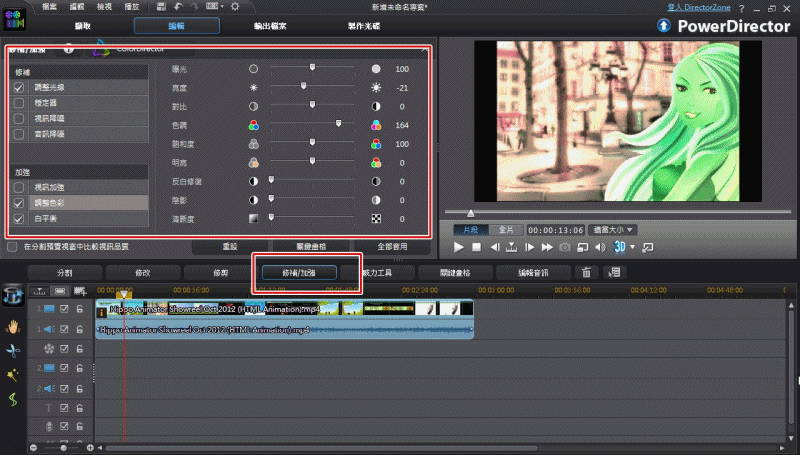Take a snapshot with the camera icon
The width and height of the screenshot is (800, 455).
[x=565, y=247]
